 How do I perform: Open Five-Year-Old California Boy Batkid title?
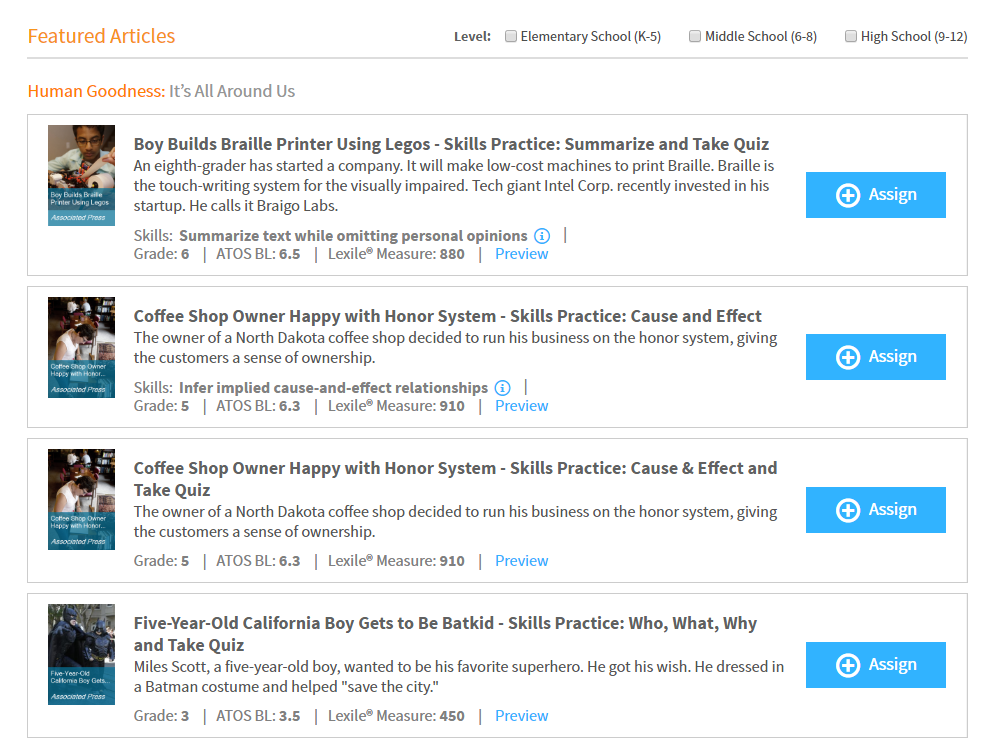(445, 634)
